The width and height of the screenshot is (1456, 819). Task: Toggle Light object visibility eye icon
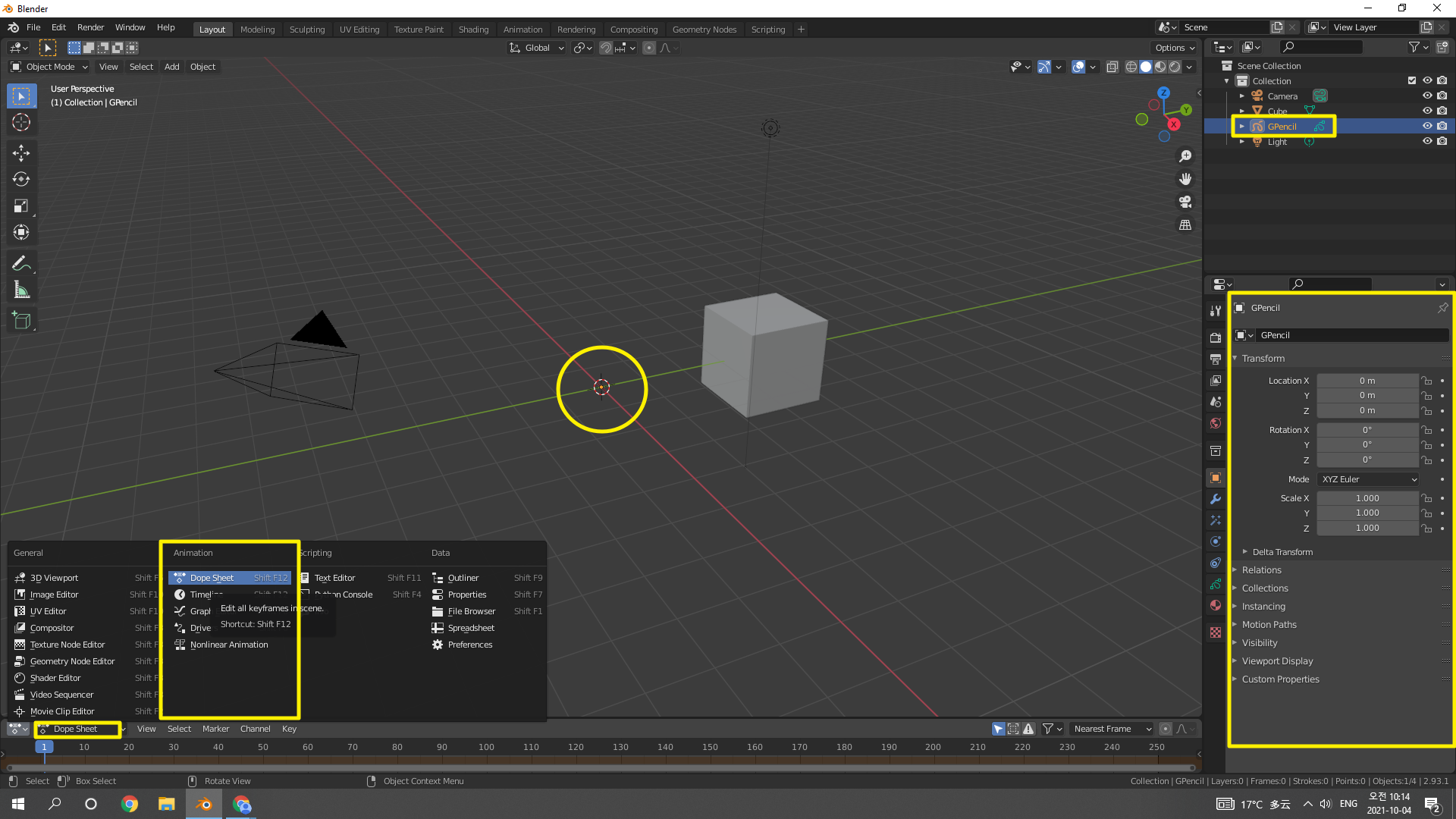[x=1426, y=141]
